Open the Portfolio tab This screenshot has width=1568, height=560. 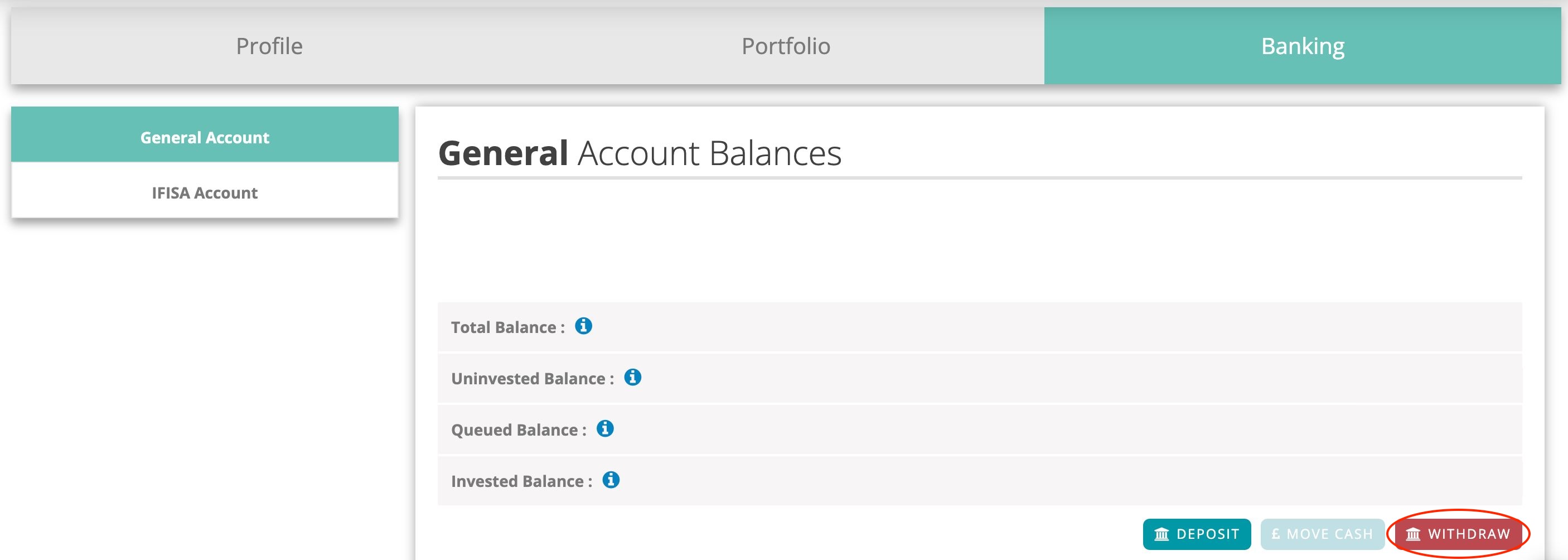[x=785, y=46]
